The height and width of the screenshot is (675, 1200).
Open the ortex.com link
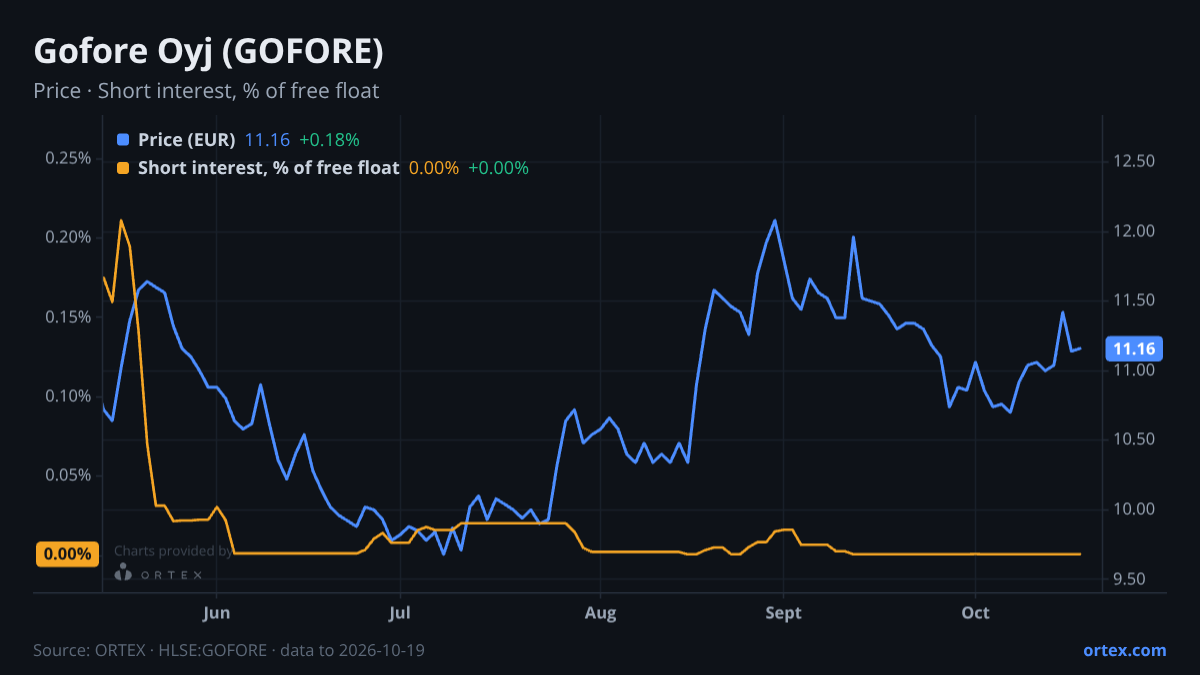(x=1124, y=650)
